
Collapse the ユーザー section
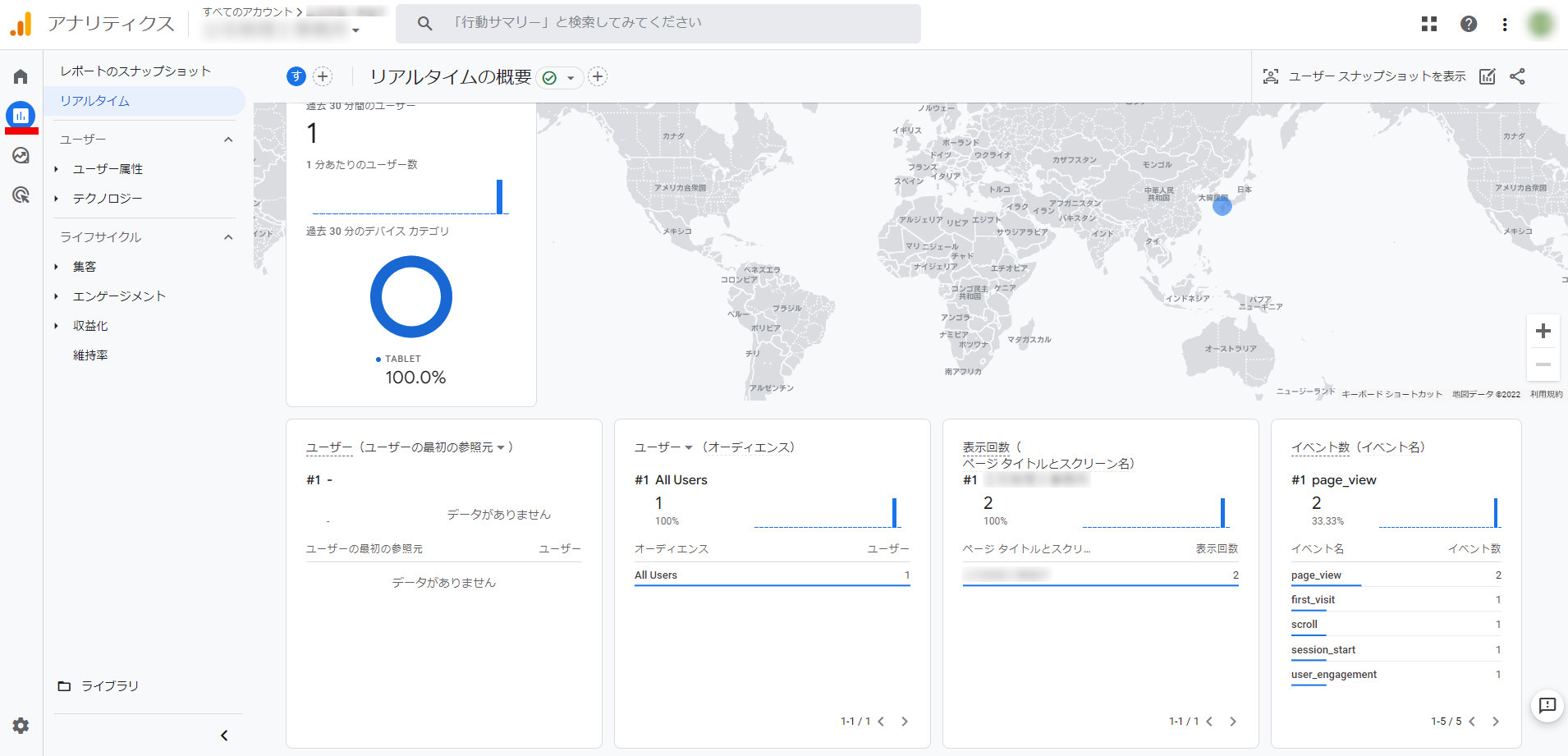click(228, 140)
